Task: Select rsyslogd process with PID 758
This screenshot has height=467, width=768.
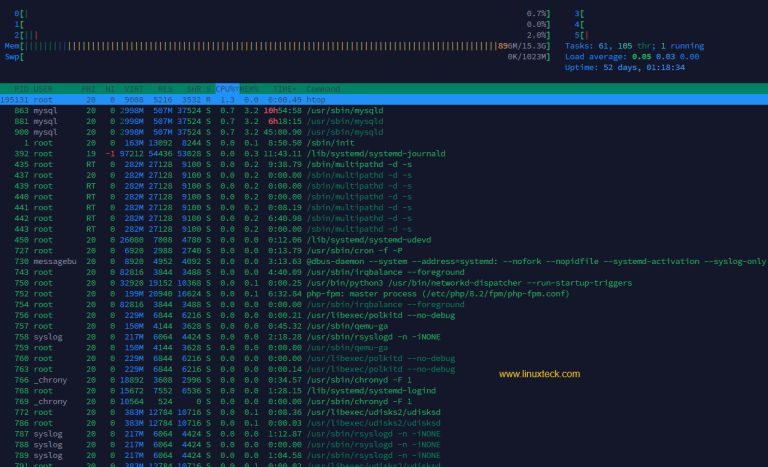Action: (x=384, y=337)
